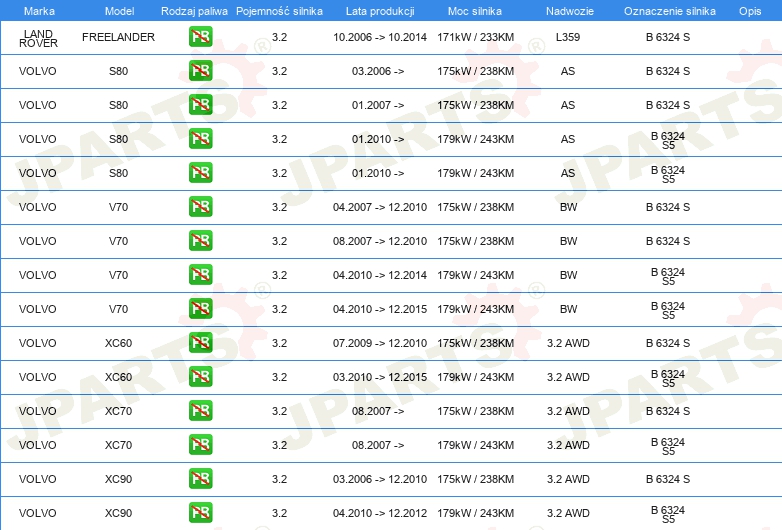Click the fuel icon for XC60 03.2010 -> 12.2015
The image size is (782, 530).
click(x=200, y=377)
